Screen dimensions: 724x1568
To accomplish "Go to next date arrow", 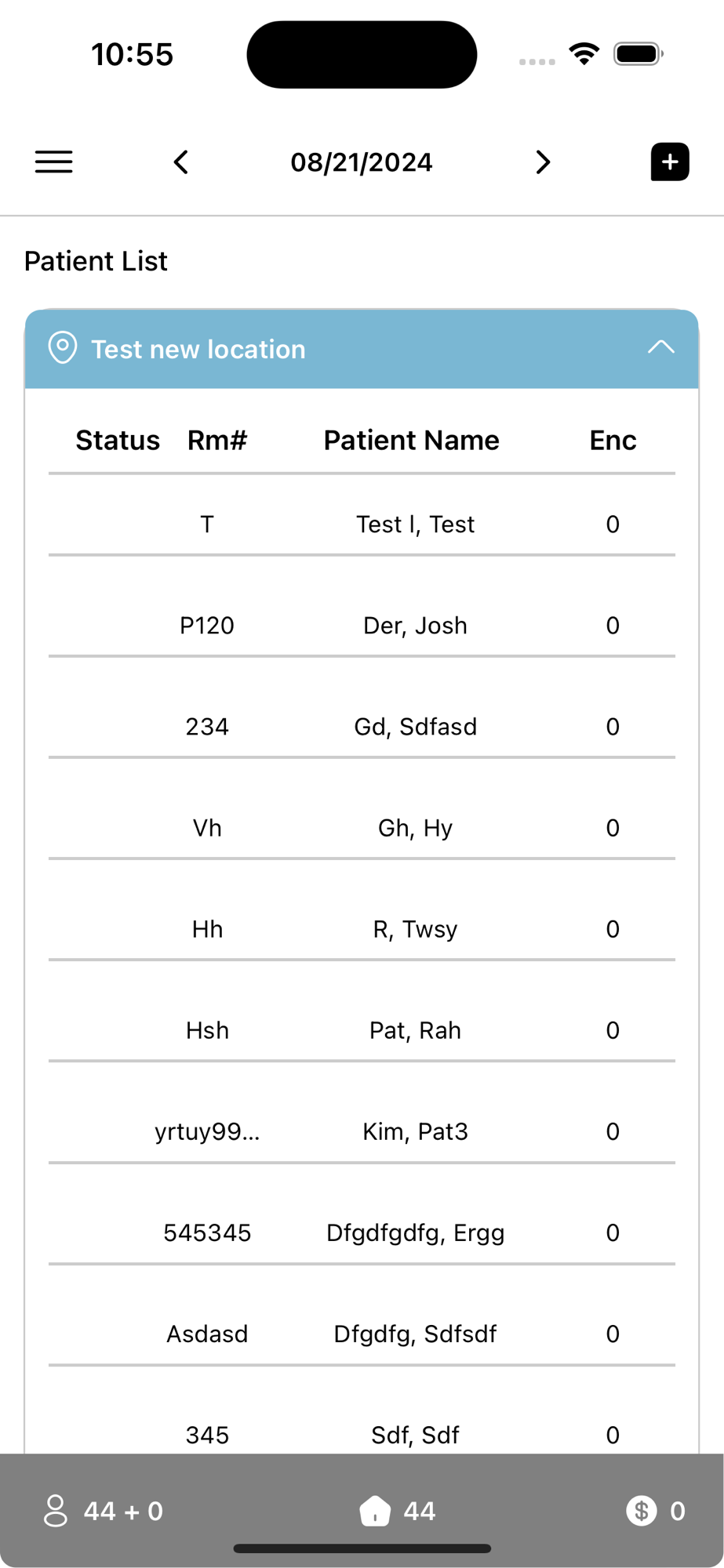I will [543, 162].
